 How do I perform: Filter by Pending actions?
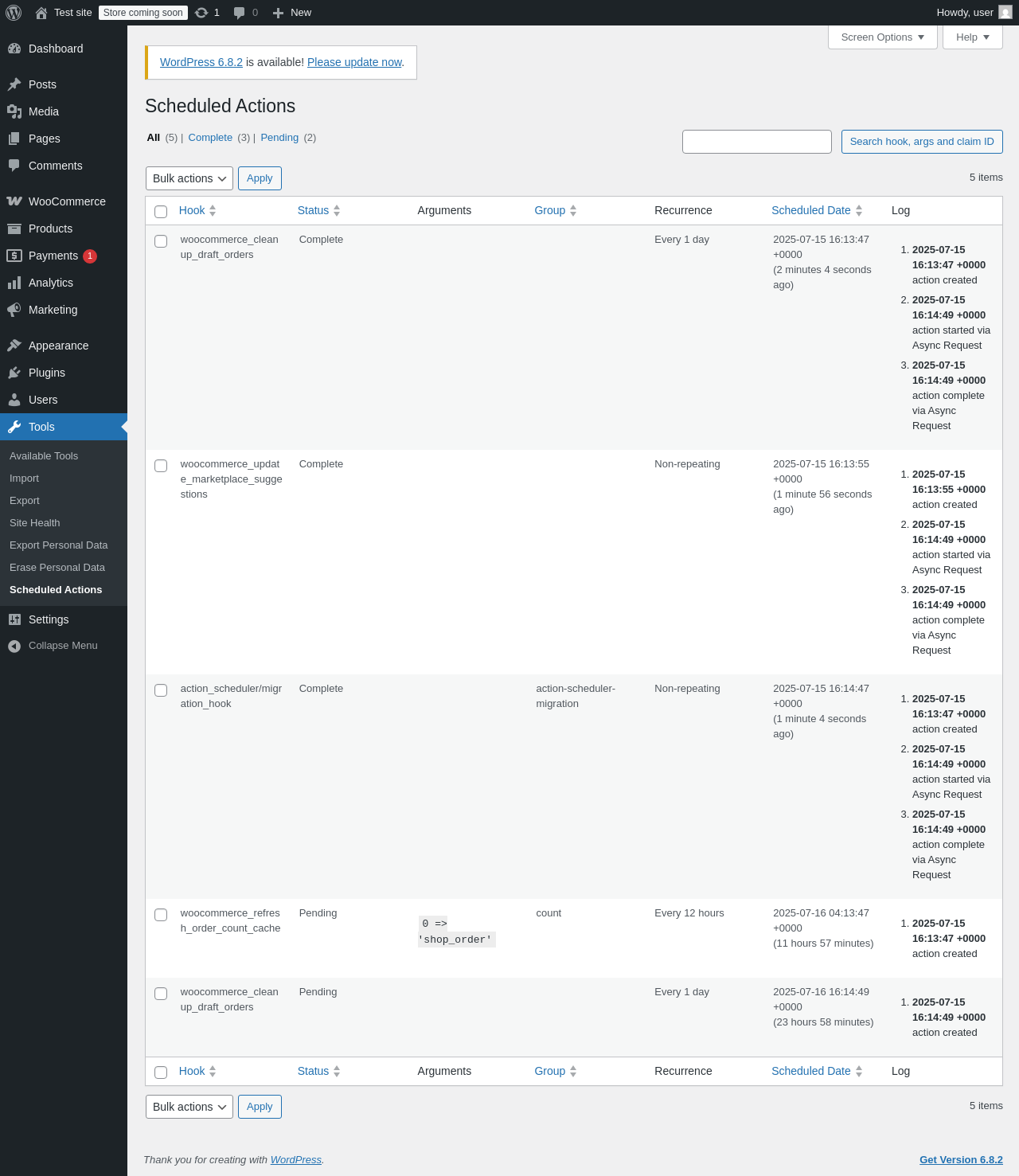tap(279, 138)
